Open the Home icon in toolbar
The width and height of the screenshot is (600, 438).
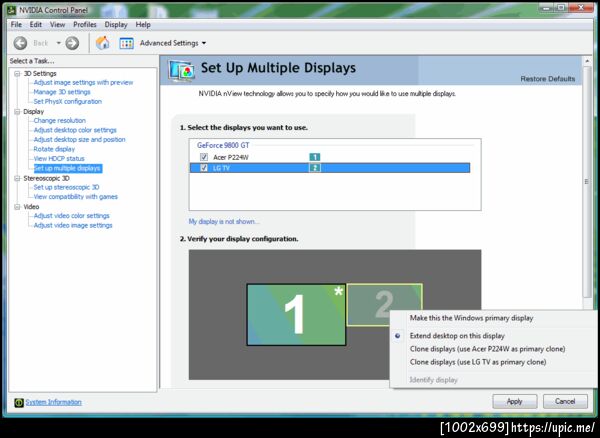coord(103,43)
